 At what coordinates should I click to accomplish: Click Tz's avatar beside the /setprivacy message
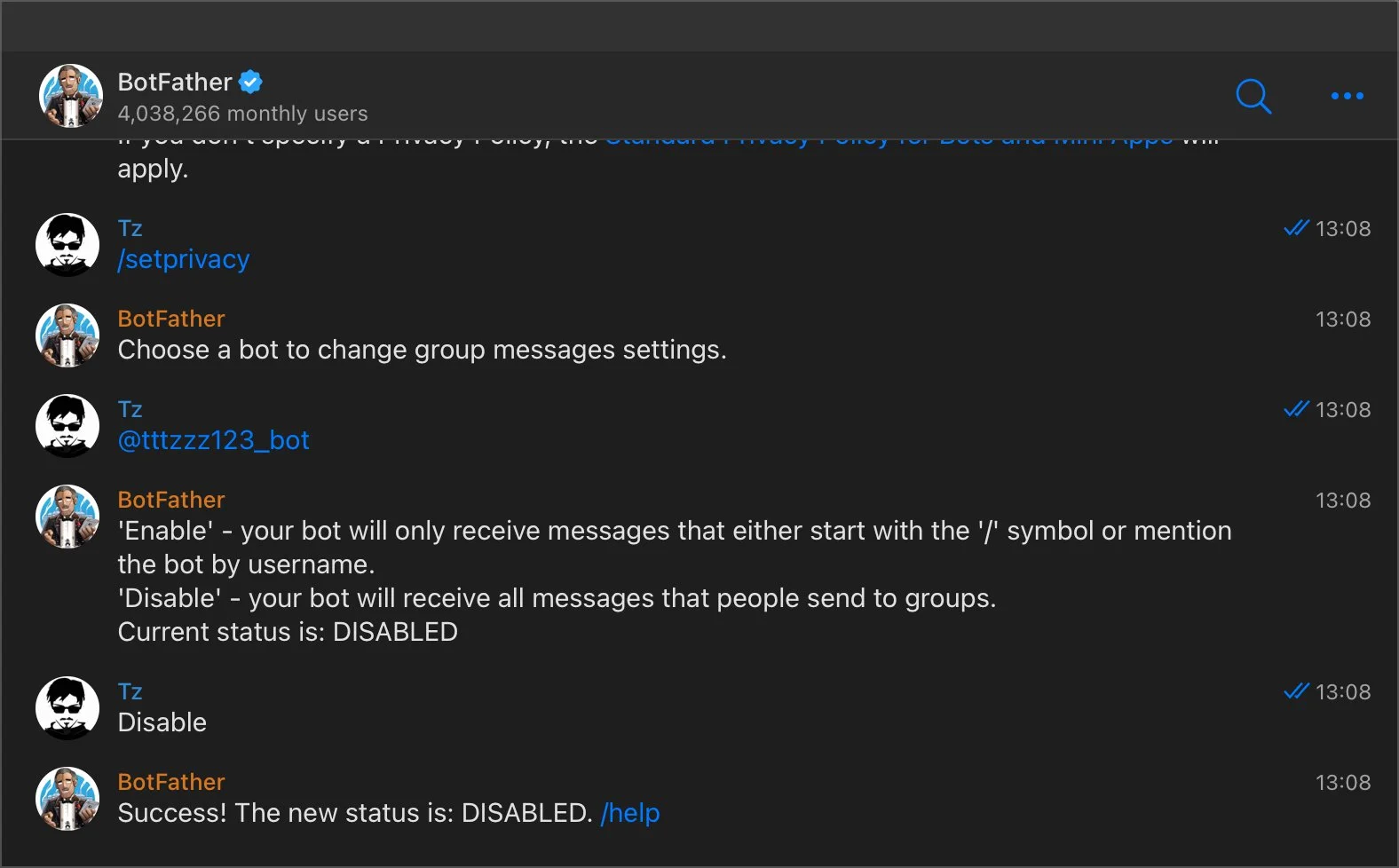click(67, 245)
